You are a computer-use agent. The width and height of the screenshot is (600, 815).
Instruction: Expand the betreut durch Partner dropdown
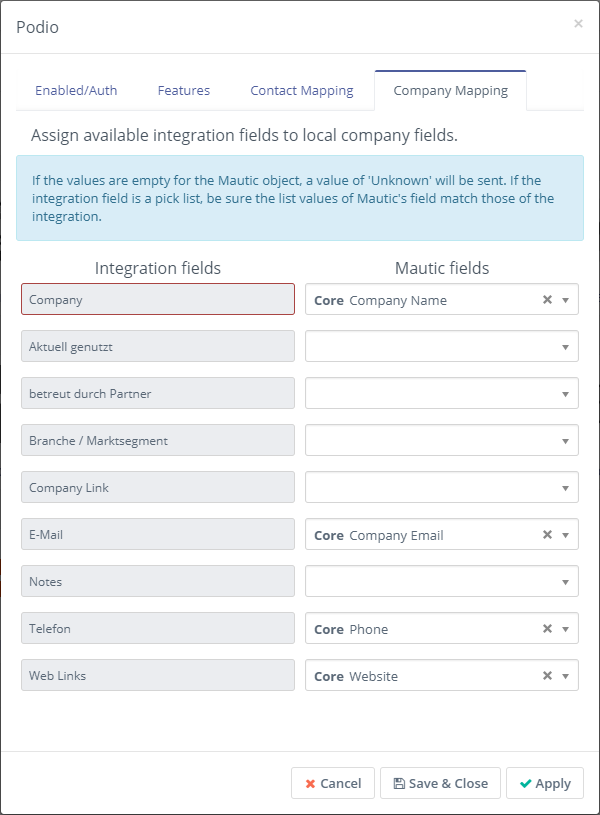[441, 394]
